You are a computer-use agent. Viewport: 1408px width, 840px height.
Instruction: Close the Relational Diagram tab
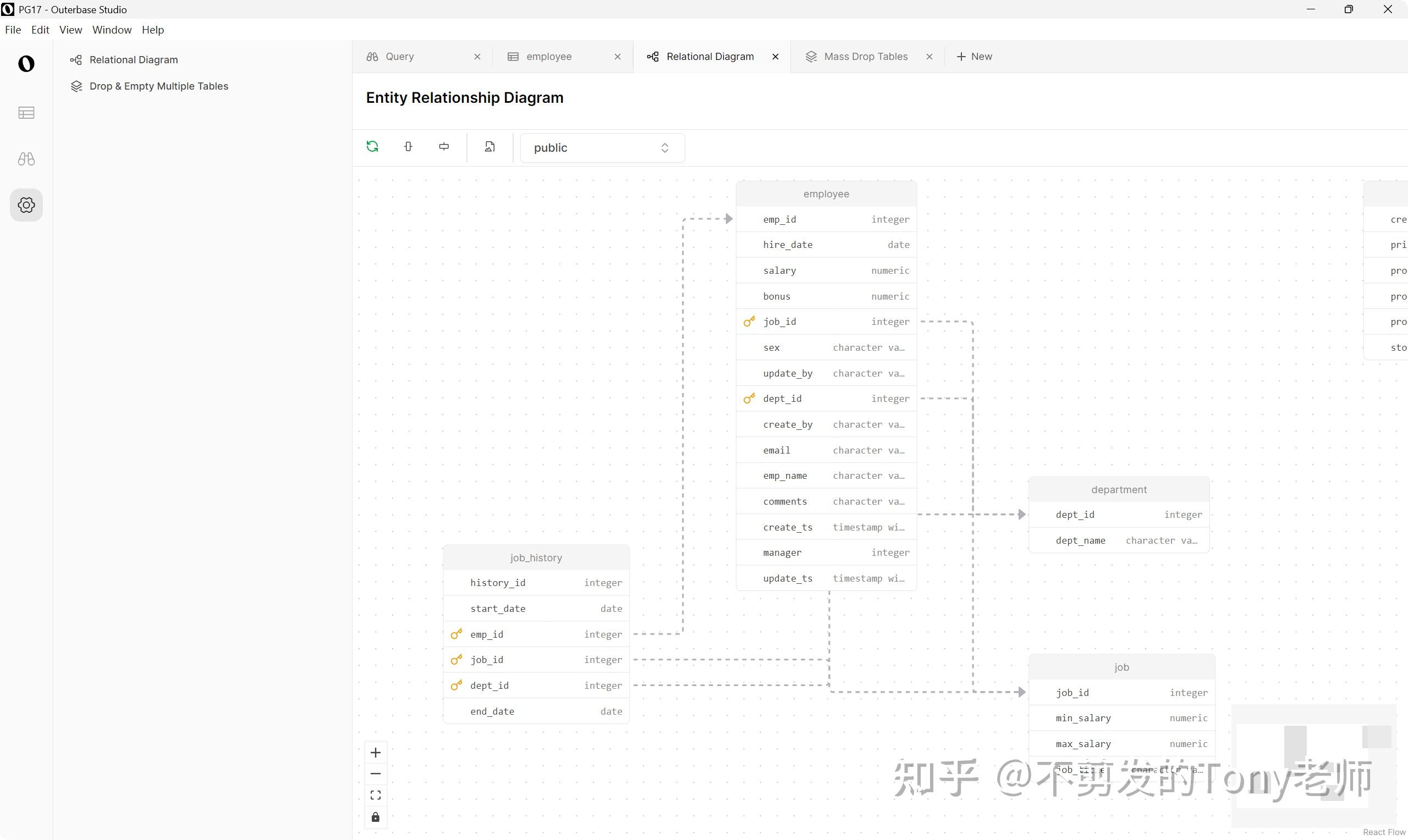coord(776,57)
